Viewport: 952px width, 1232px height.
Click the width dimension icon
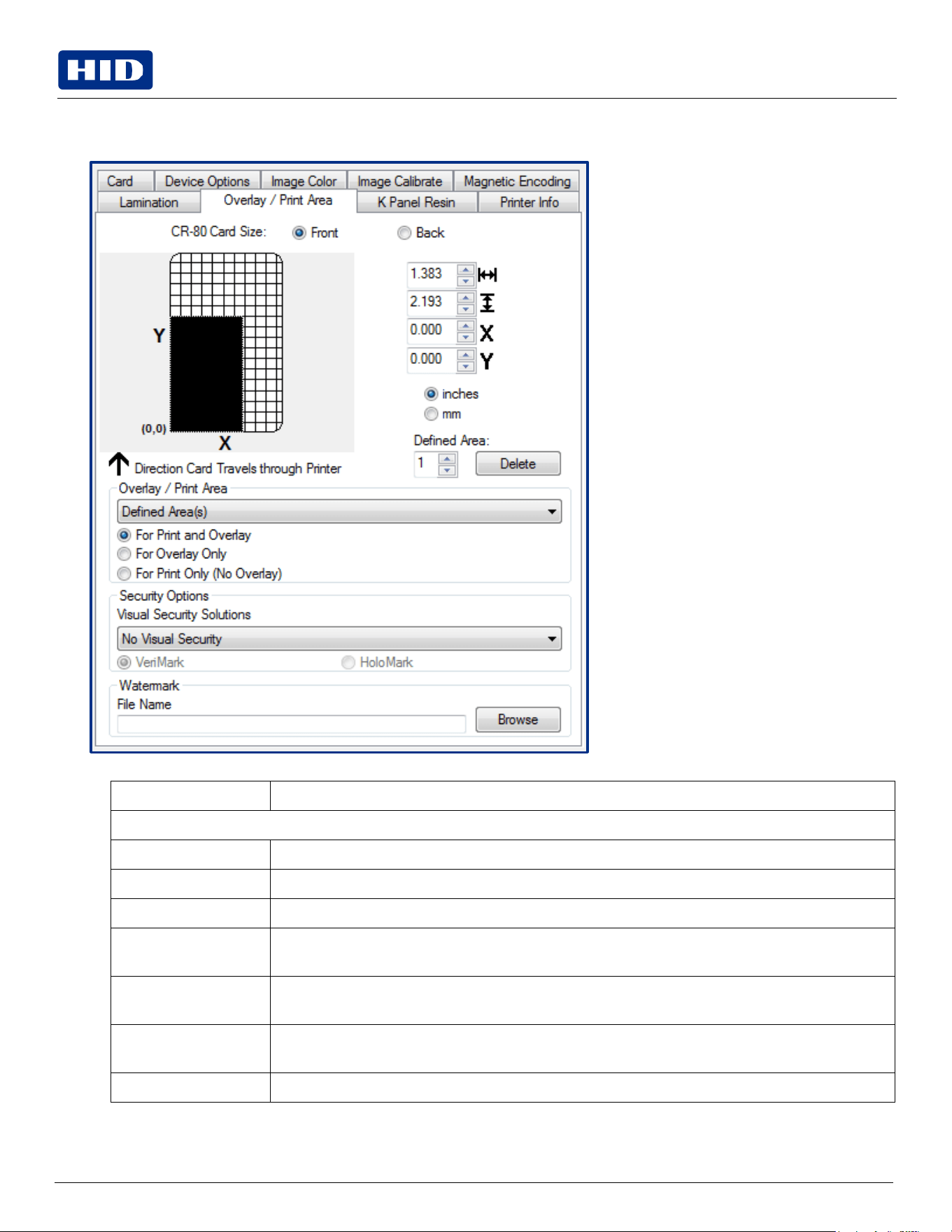coord(488,275)
